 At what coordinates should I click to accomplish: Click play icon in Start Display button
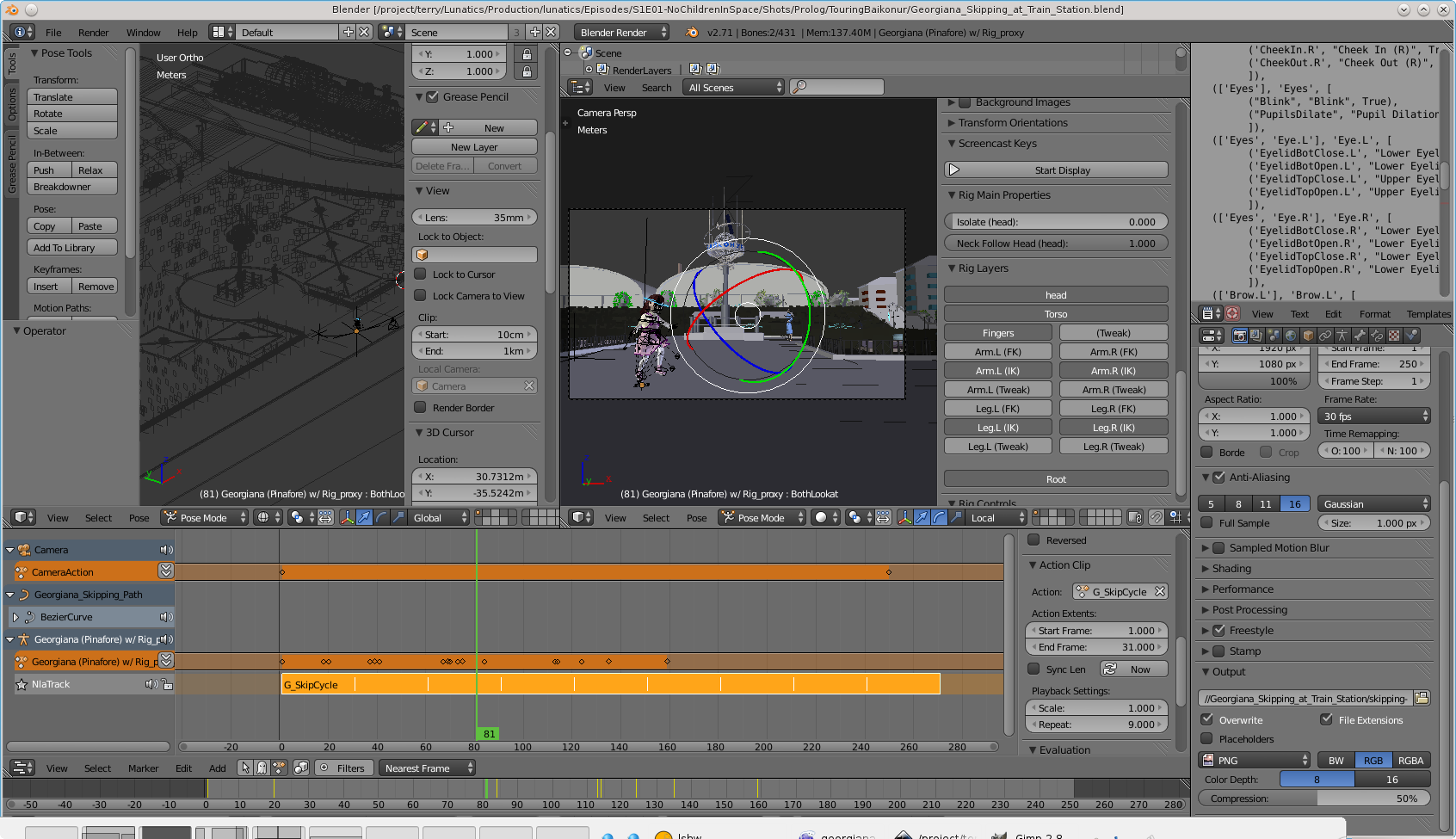point(954,170)
